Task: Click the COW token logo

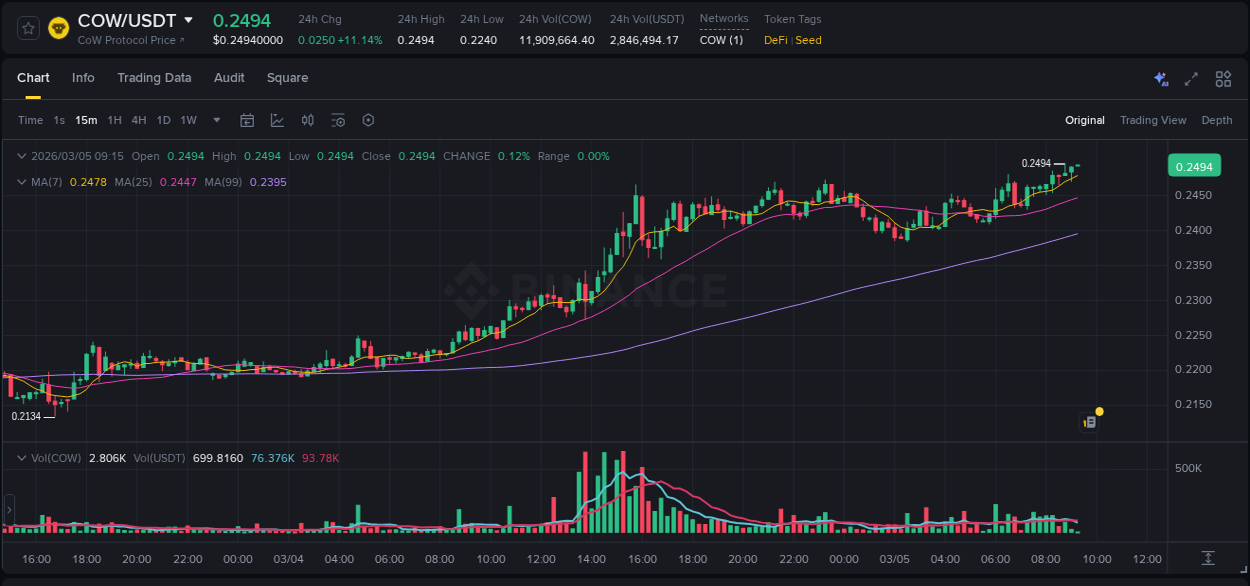Action: 58,28
